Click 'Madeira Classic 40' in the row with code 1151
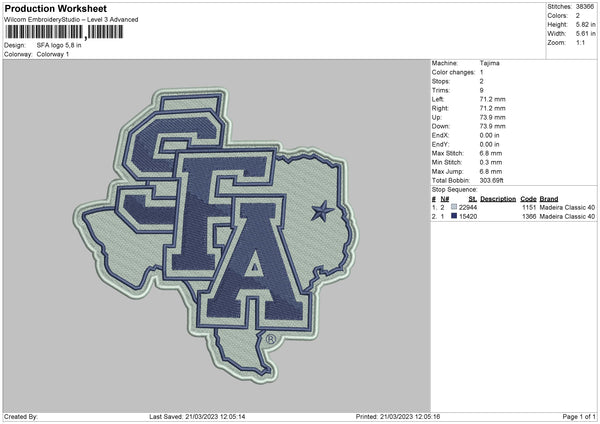Viewport: 600px width, 424px height. [567, 207]
